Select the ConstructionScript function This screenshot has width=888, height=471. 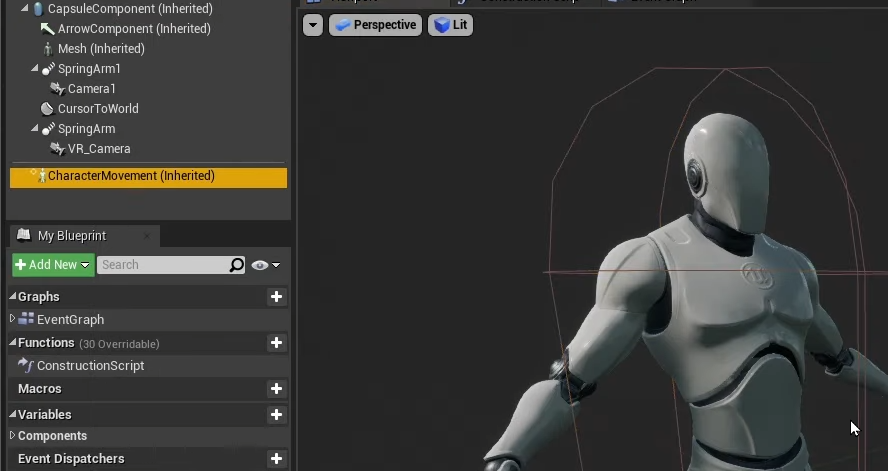point(91,366)
